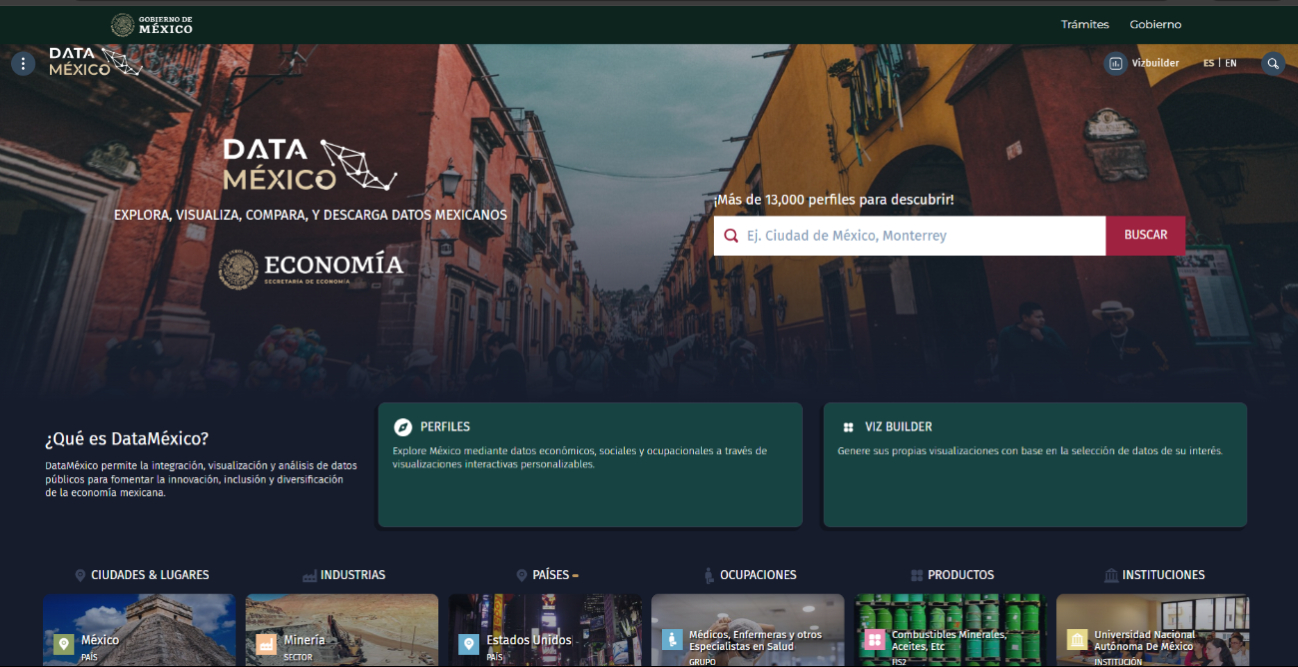Click the magnifier icon inside search box
The width and height of the screenshot is (1298, 667).
click(x=732, y=236)
